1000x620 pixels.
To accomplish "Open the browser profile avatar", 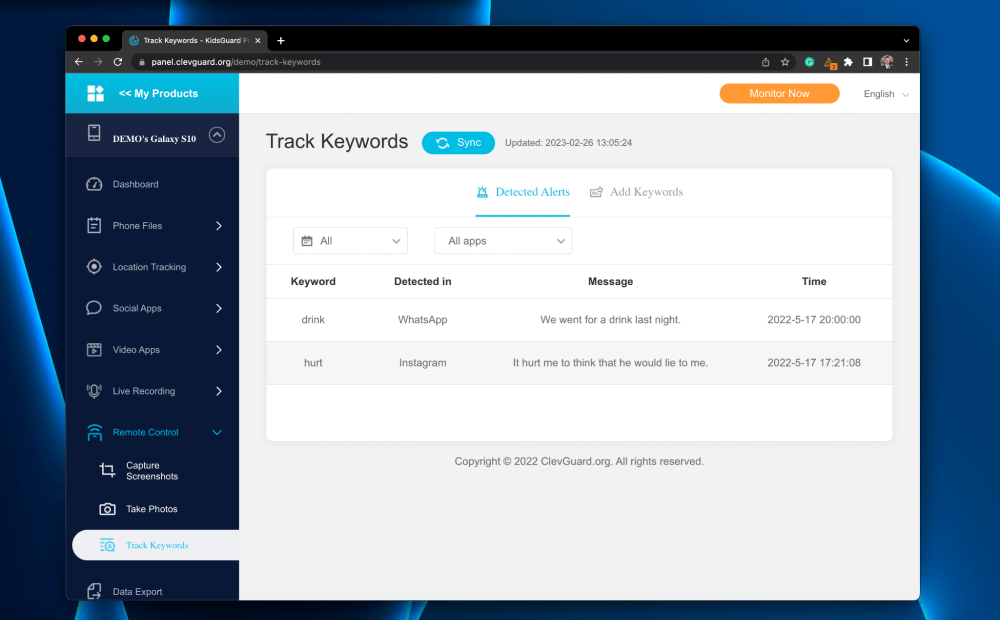I will (887, 62).
